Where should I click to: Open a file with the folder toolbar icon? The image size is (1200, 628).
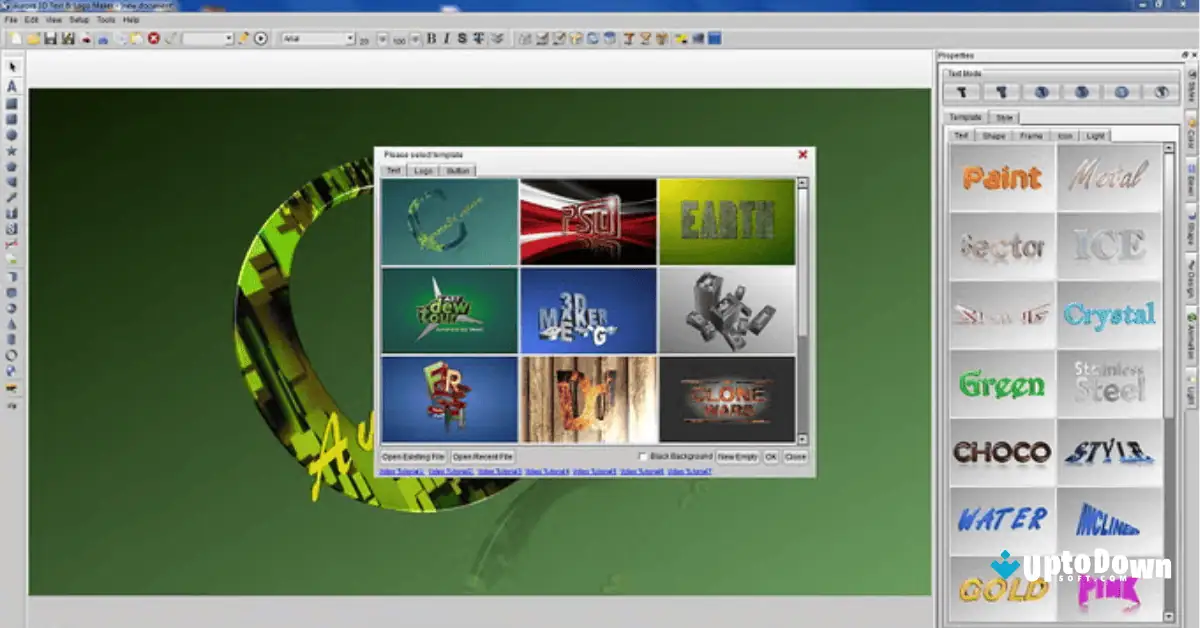33,38
